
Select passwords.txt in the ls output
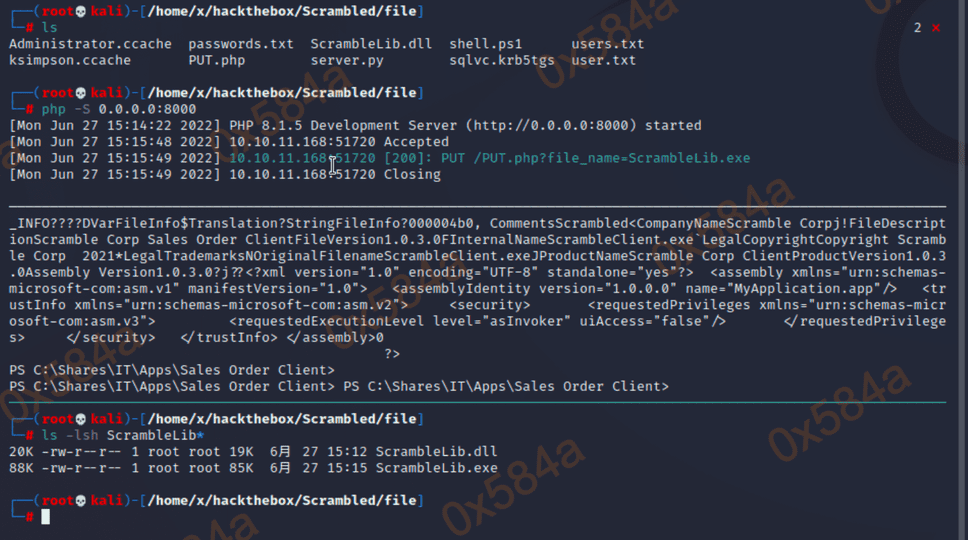coord(241,44)
